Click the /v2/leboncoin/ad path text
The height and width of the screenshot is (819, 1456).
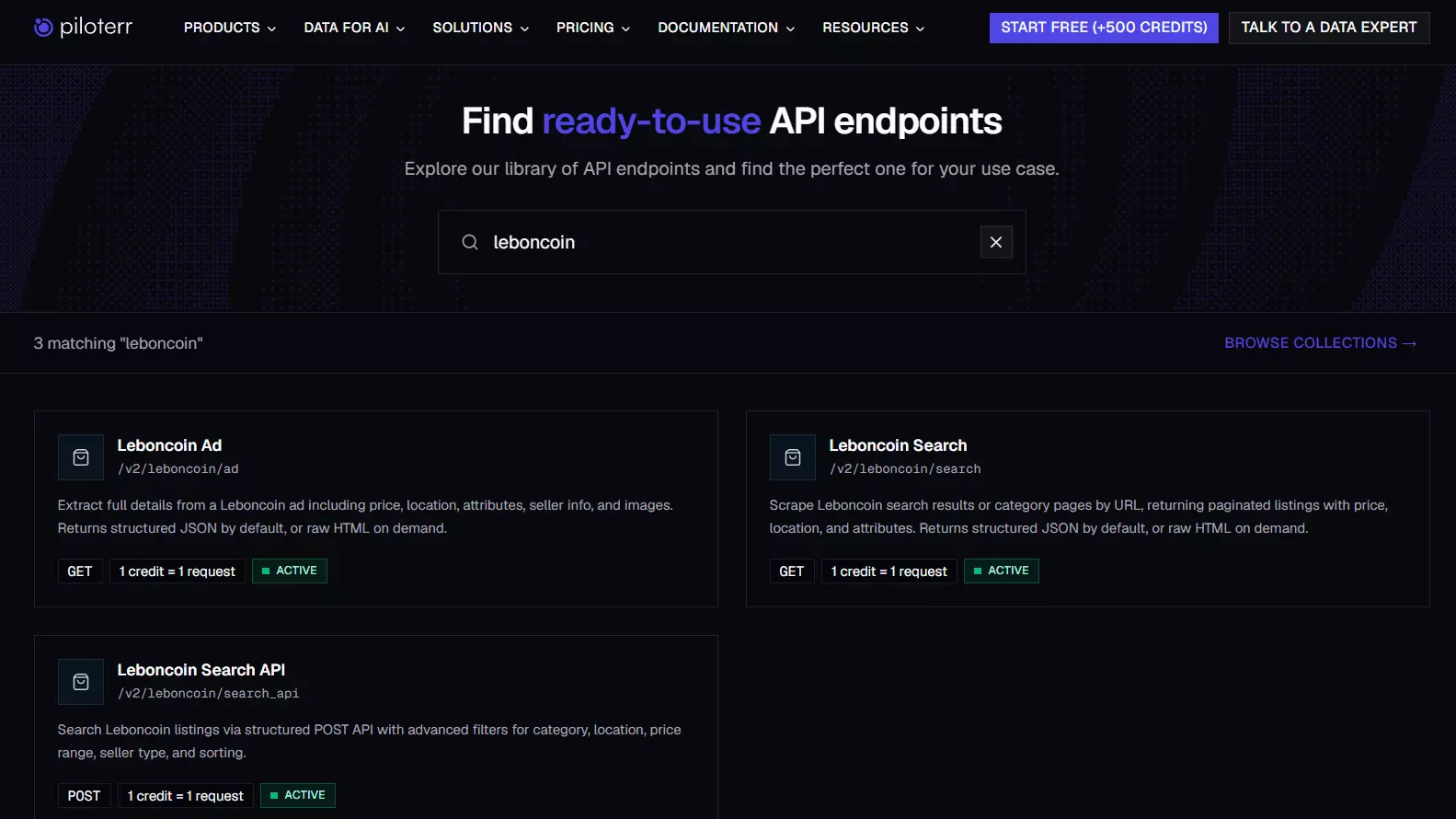coord(178,469)
